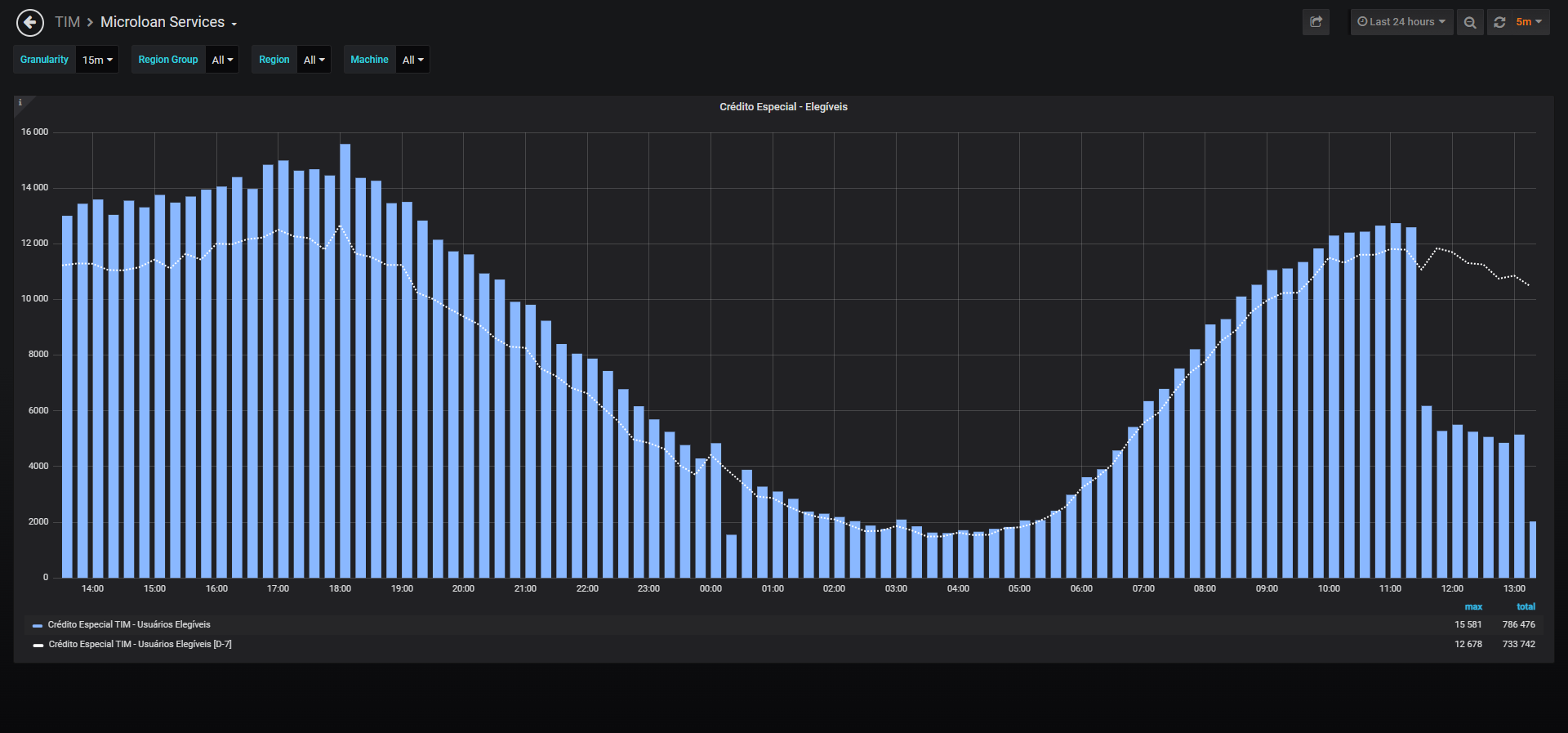Toggle the Usuários Elegíveis legend series
This screenshot has height=733, width=1568.
click(129, 624)
